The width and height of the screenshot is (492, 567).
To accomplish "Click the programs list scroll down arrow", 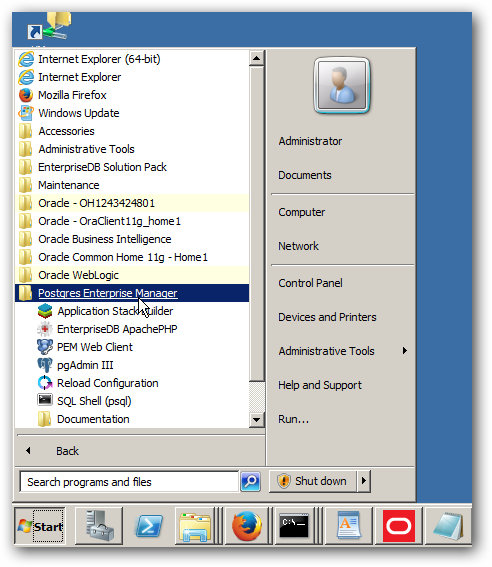I will pyautogui.click(x=256, y=420).
